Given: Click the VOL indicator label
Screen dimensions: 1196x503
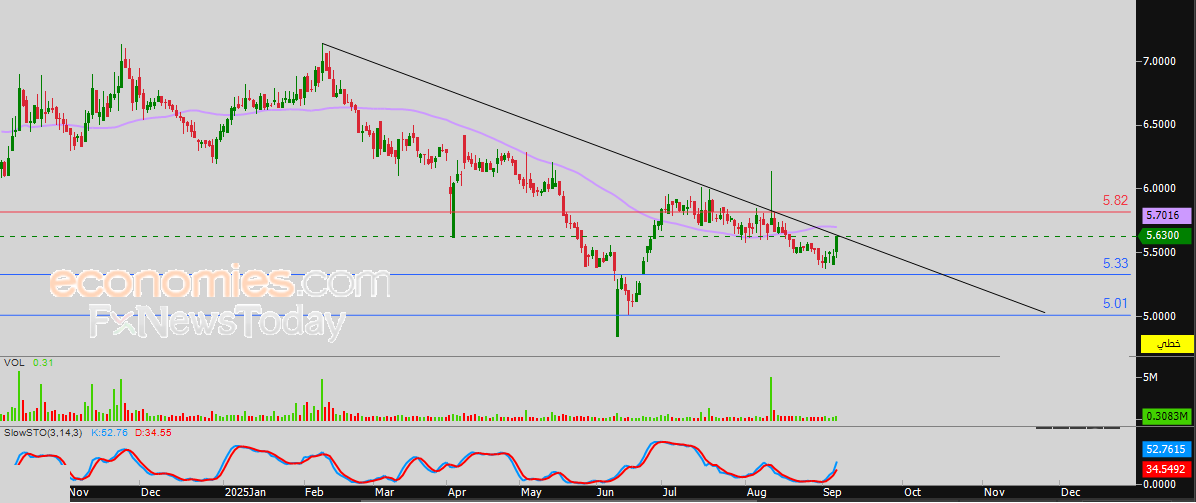Looking at the screenshot, I should (14, 364).
